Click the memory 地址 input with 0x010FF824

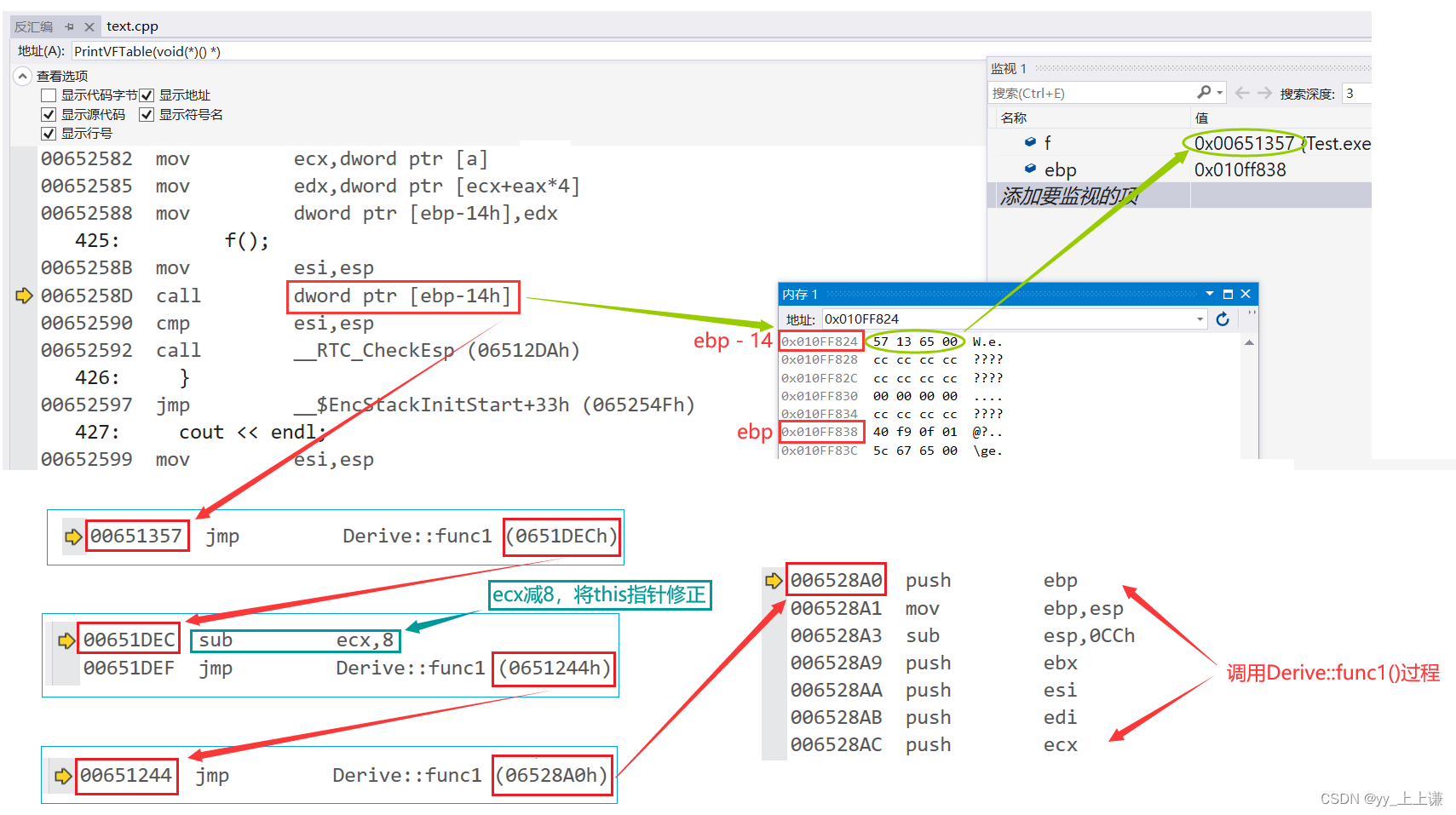tap(1009, 319)
